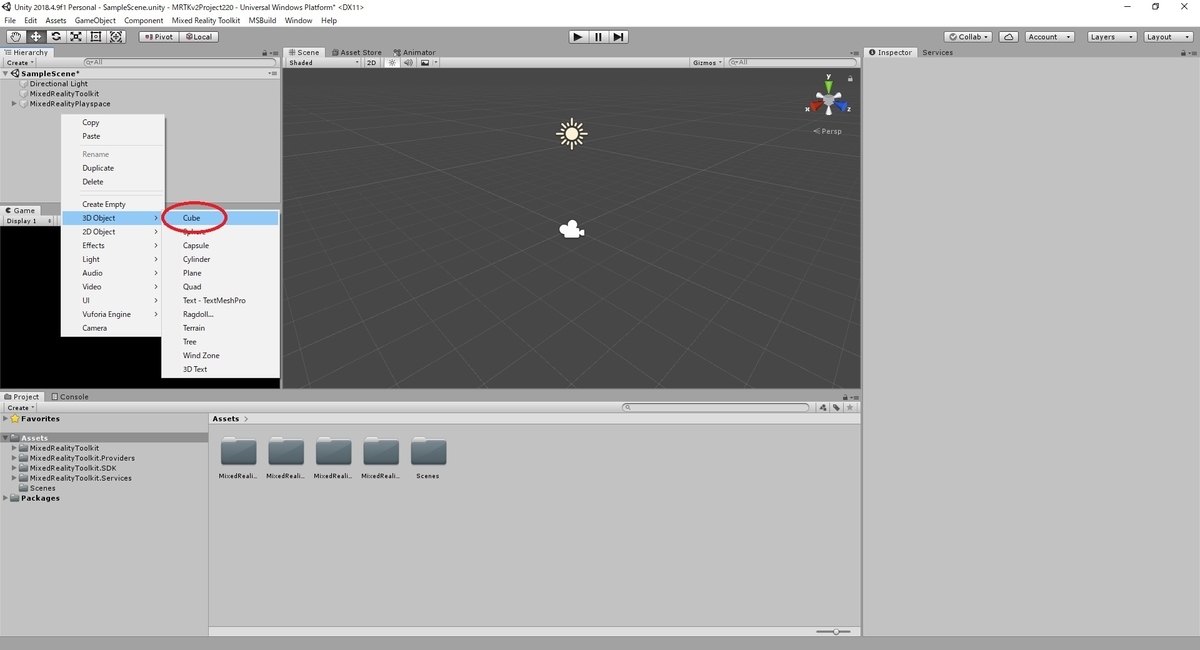Choose Cube from 3D Object submenu
1200x650 pixels.
(x=220, y=218)
